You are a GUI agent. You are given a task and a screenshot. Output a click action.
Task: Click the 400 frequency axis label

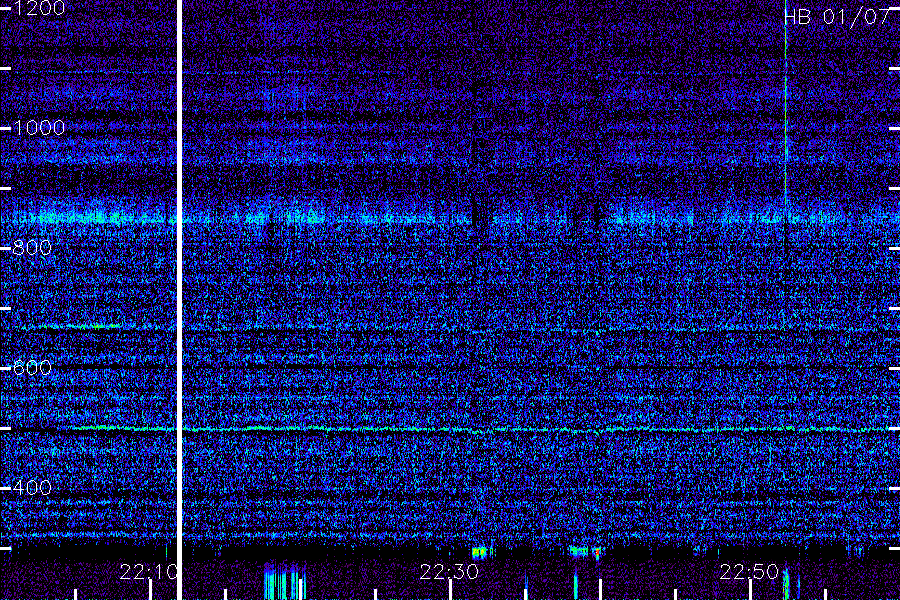point(32,487)
